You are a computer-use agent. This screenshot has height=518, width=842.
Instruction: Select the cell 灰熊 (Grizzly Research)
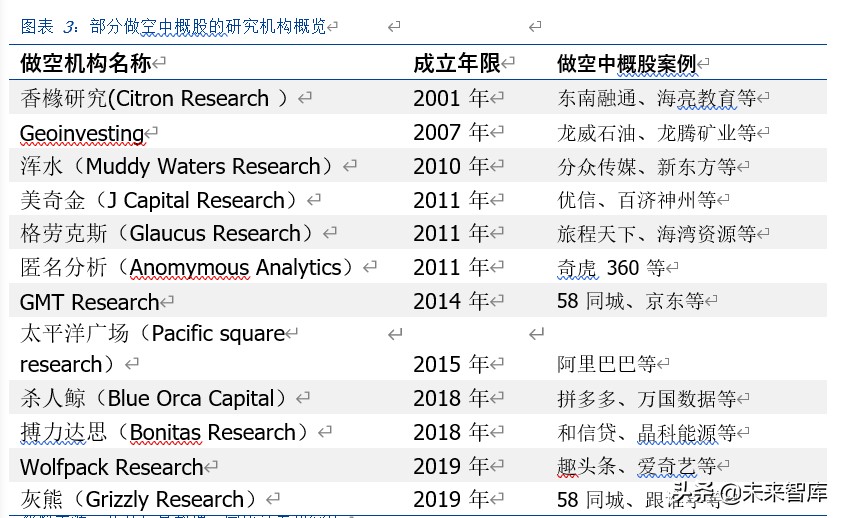pyautogui.click(x=138, y=500)
